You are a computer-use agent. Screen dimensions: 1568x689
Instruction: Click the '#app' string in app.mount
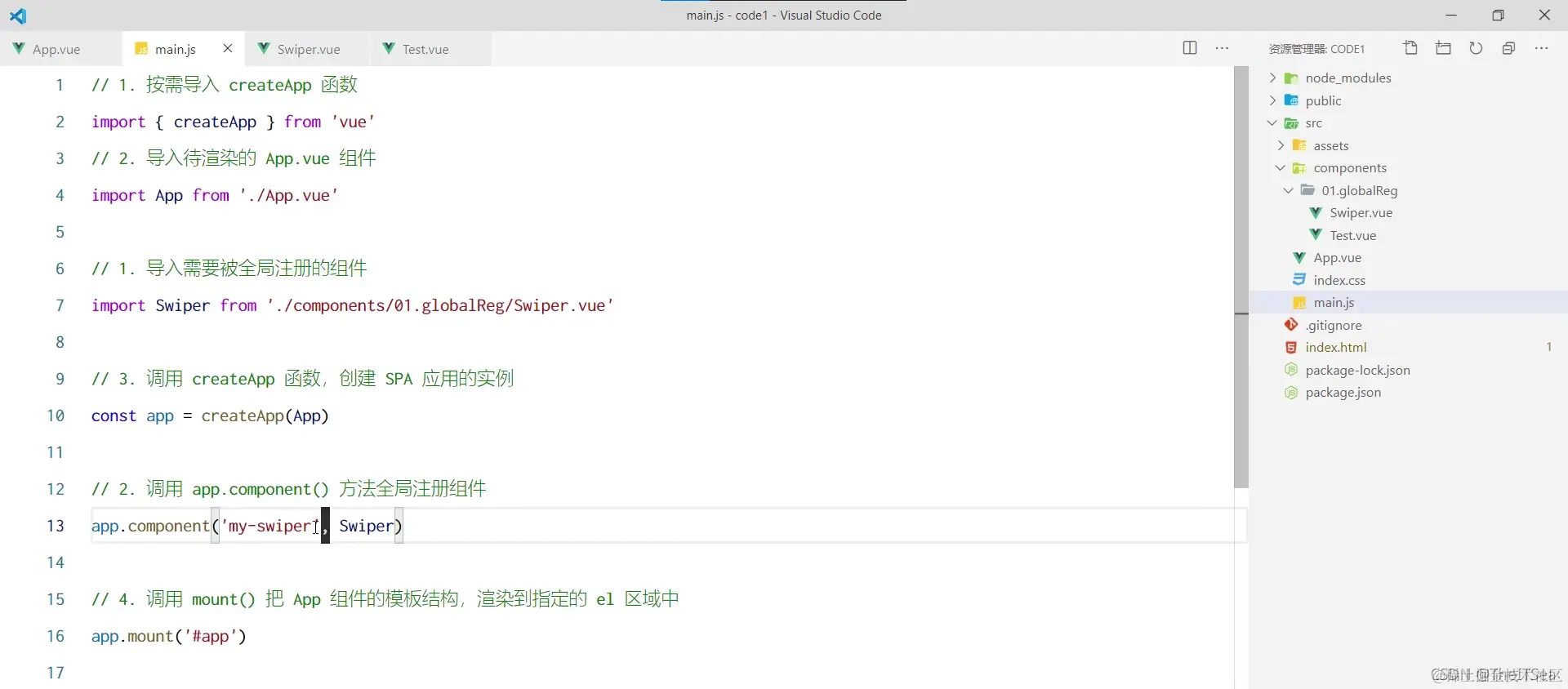[x=210, y=636]
